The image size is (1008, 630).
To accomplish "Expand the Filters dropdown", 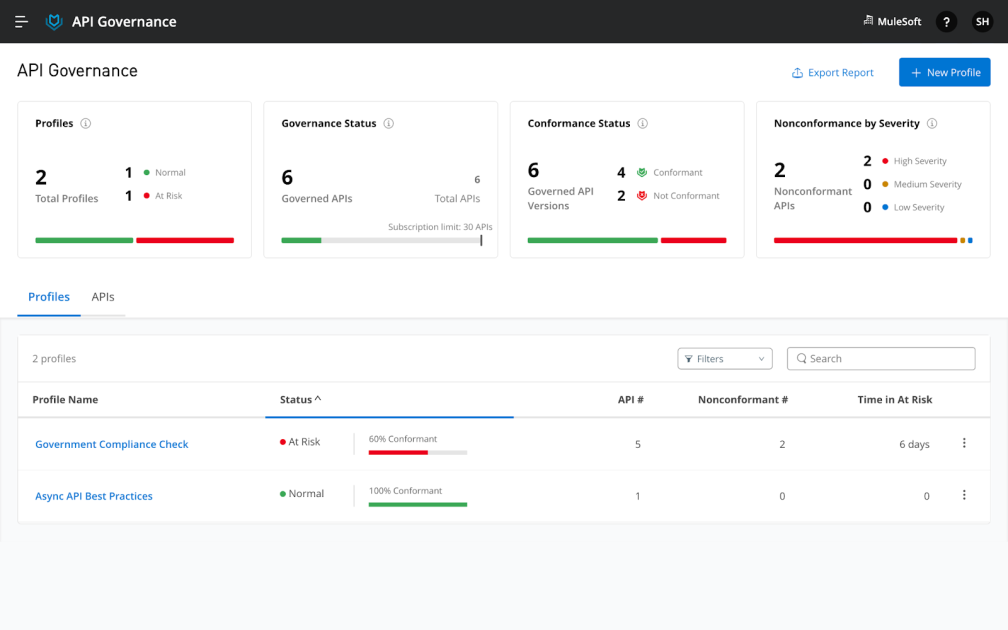I will point(724,358).
